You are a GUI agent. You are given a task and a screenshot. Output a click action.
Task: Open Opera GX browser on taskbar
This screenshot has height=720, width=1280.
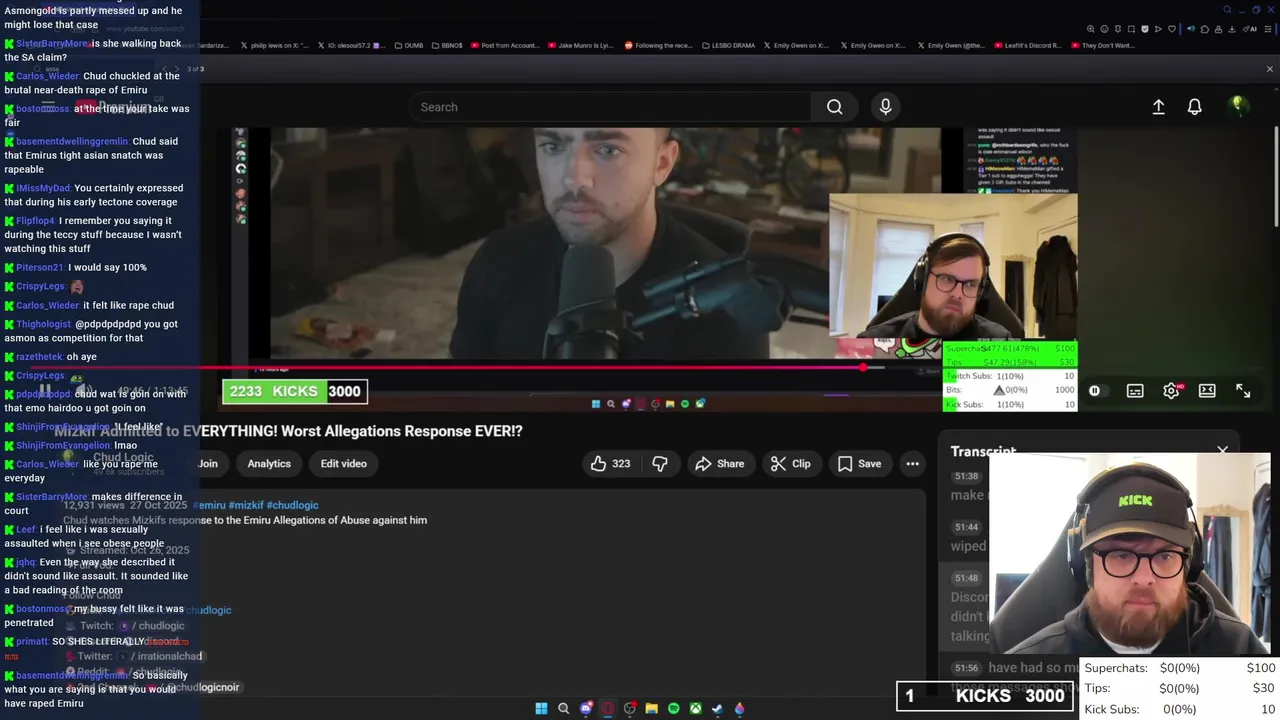pyautogui.click(x=607, y=708)
